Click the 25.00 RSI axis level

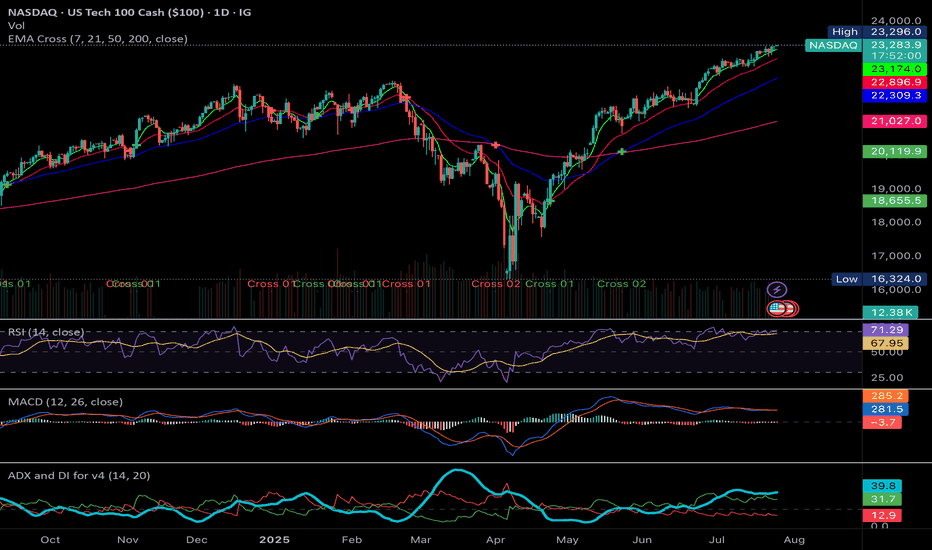point(887,378)
